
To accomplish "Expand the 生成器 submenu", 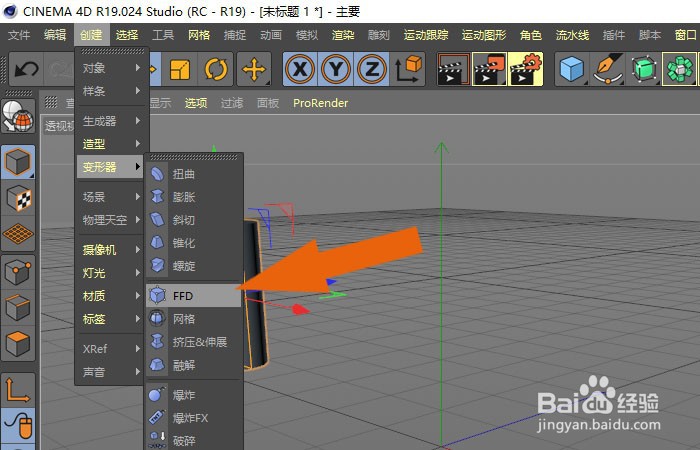I will (110, 121).
